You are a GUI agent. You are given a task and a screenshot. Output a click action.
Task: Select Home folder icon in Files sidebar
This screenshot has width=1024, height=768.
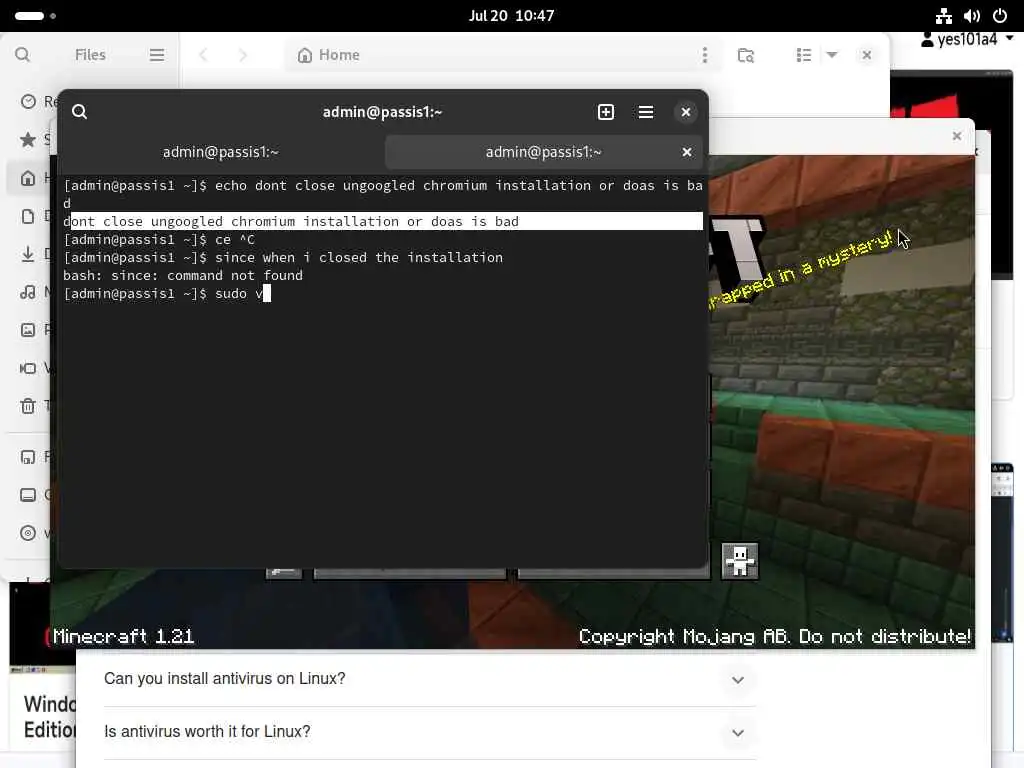pos(28,178)
